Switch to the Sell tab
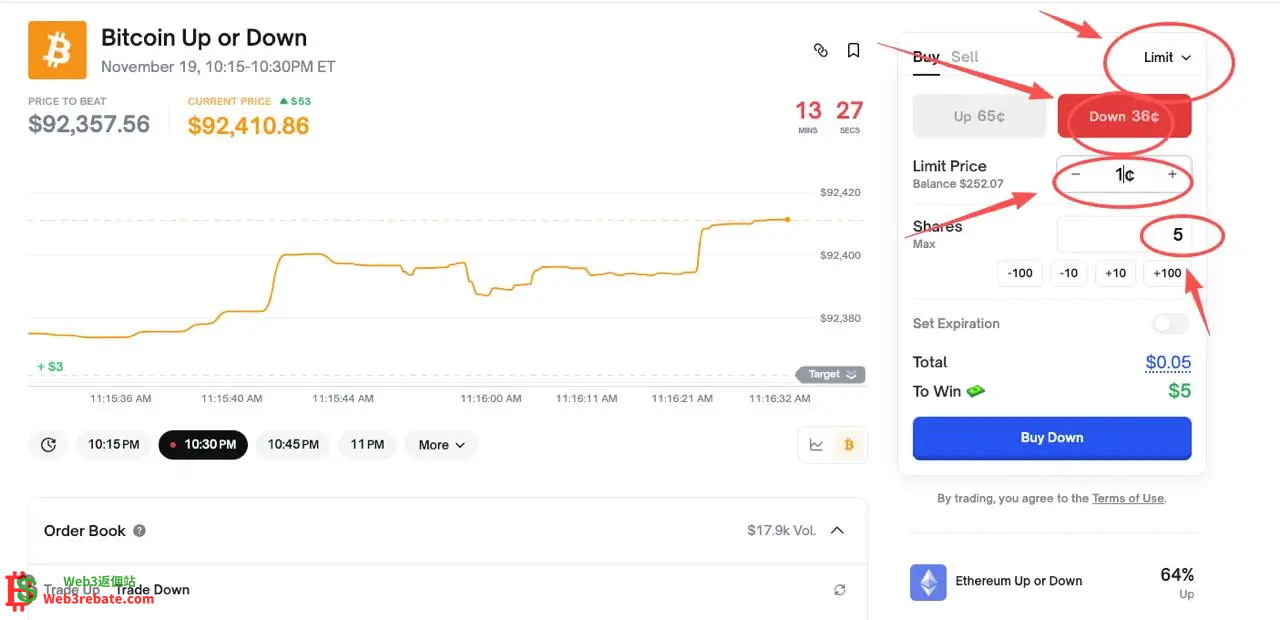1280x620 pixels. (x=964, y=57)
